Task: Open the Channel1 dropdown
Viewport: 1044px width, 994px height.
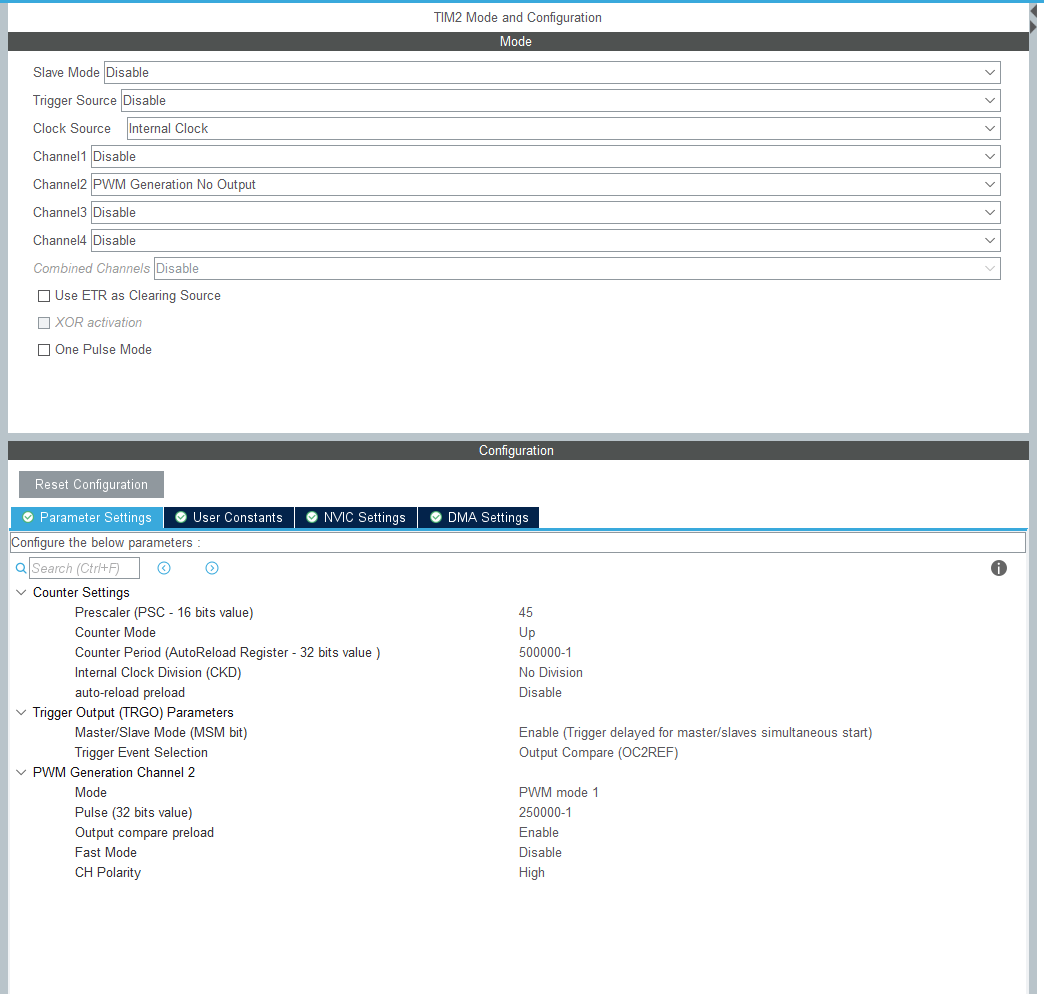Action: pyautogui.click(x=545, y=156)
